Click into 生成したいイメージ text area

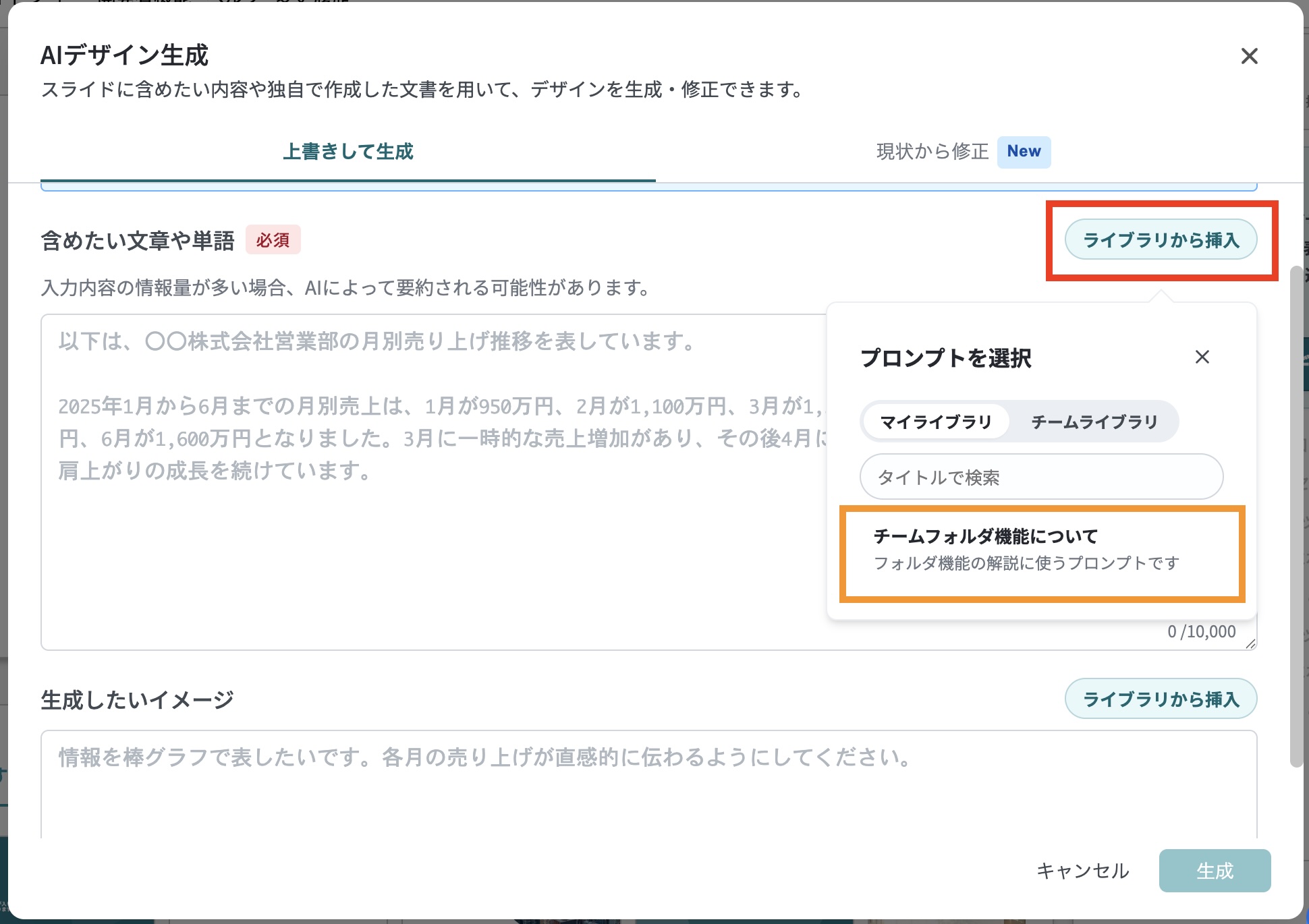click(648, 784)
